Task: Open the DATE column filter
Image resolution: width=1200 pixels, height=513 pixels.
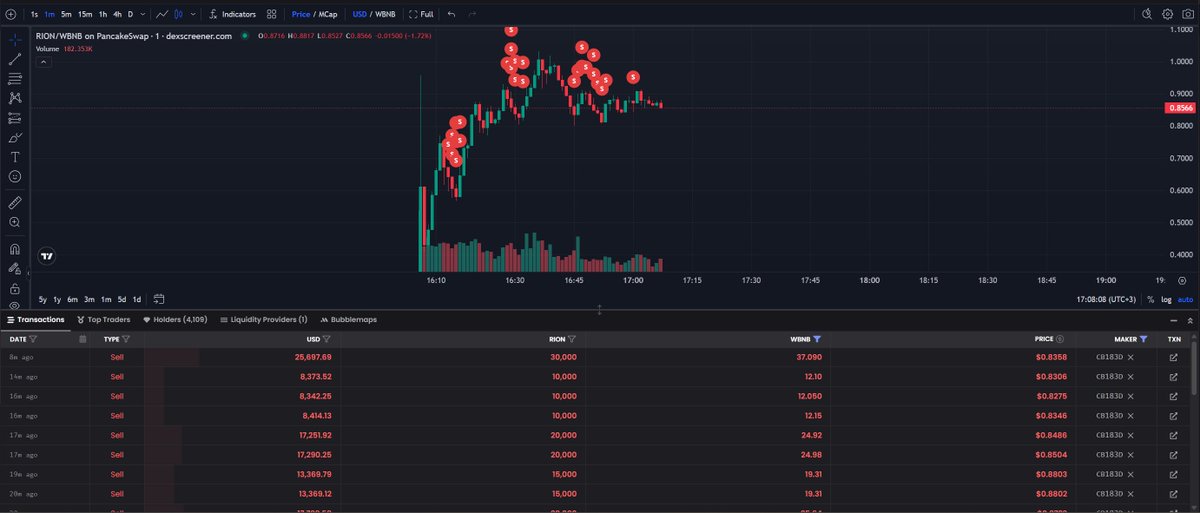Action: (x=33, y=339)
